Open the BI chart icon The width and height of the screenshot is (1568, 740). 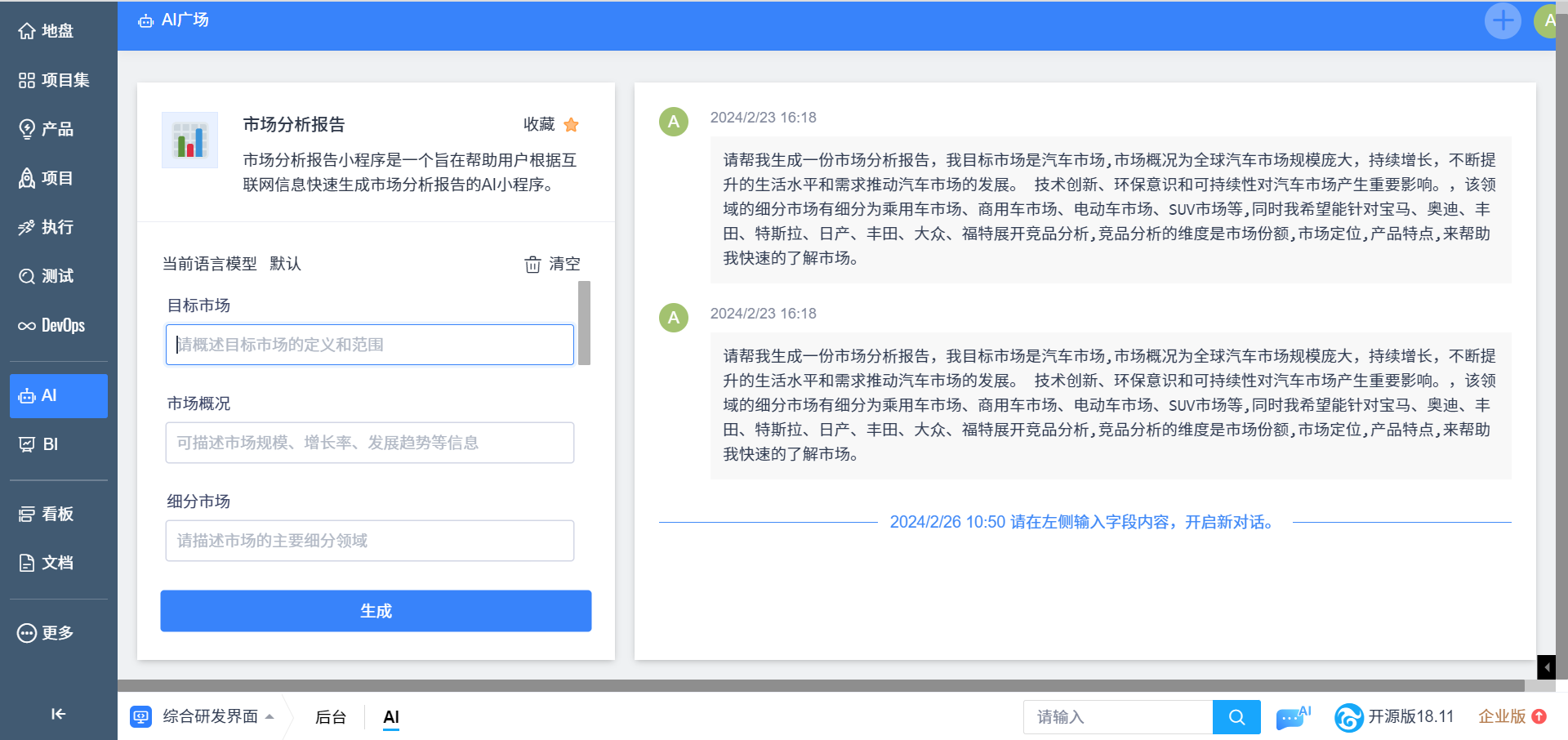click(27, 444)
